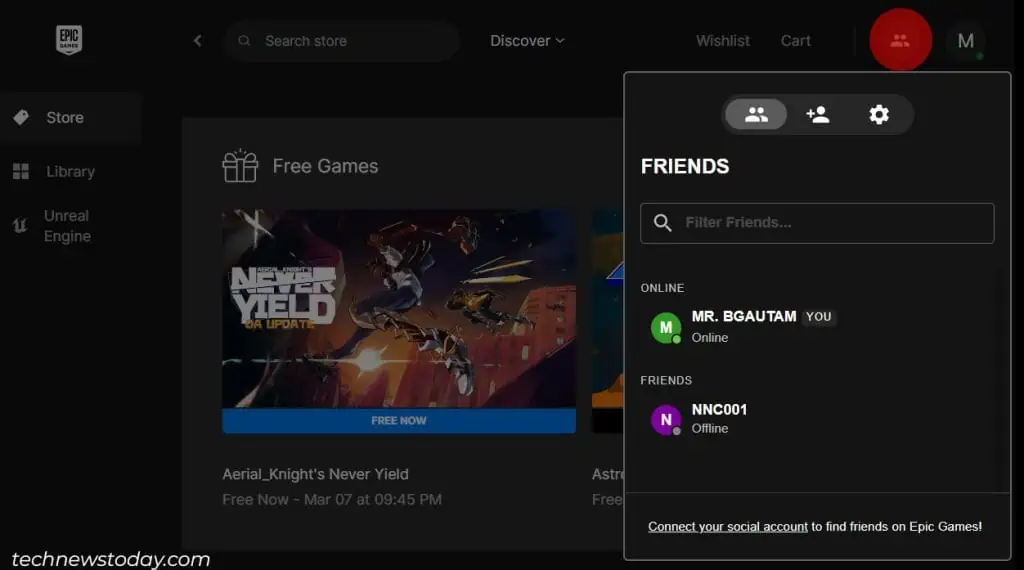1024x570 pixels.
Task: Click the Free Games heading
Action: [x=325, y=166]
